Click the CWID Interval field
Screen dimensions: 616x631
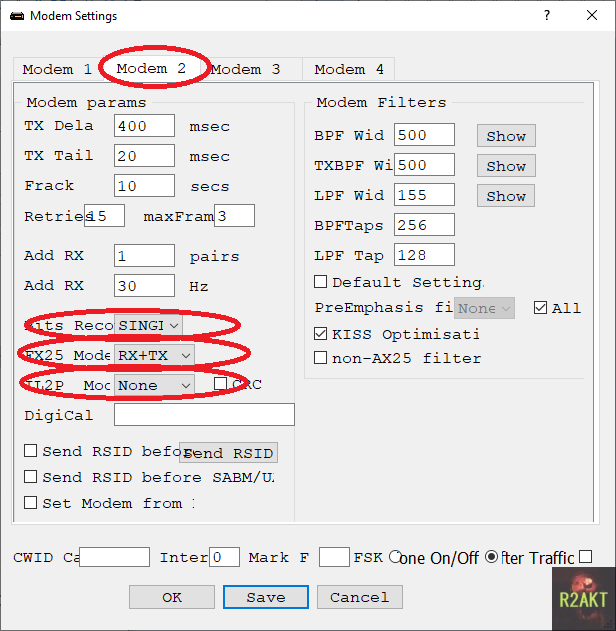(224, 557)
